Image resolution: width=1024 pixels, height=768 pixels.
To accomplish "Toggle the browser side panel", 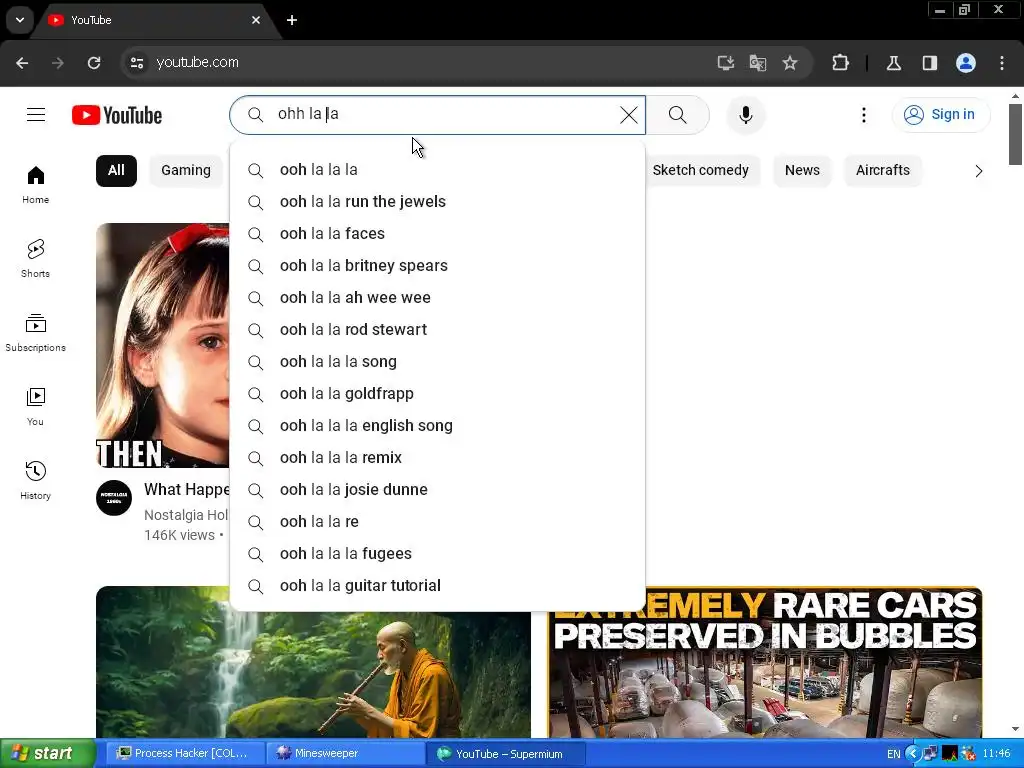I will (x=929, y=63).
